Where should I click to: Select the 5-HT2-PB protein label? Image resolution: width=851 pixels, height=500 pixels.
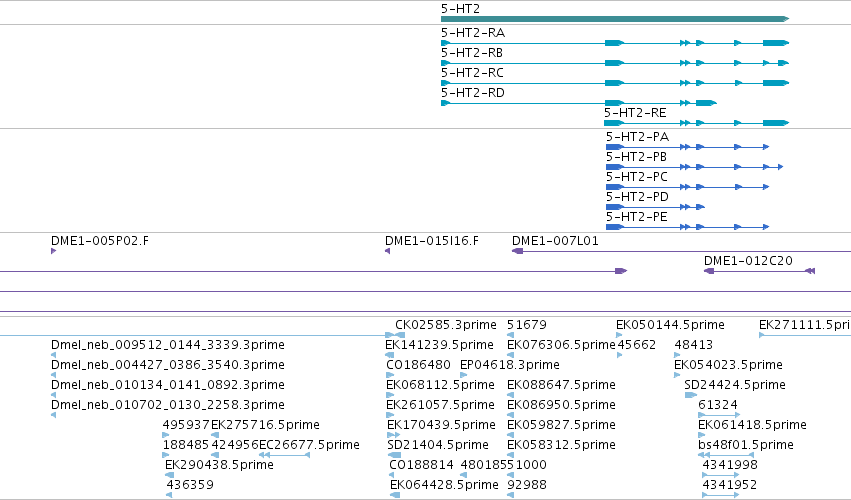636,157
